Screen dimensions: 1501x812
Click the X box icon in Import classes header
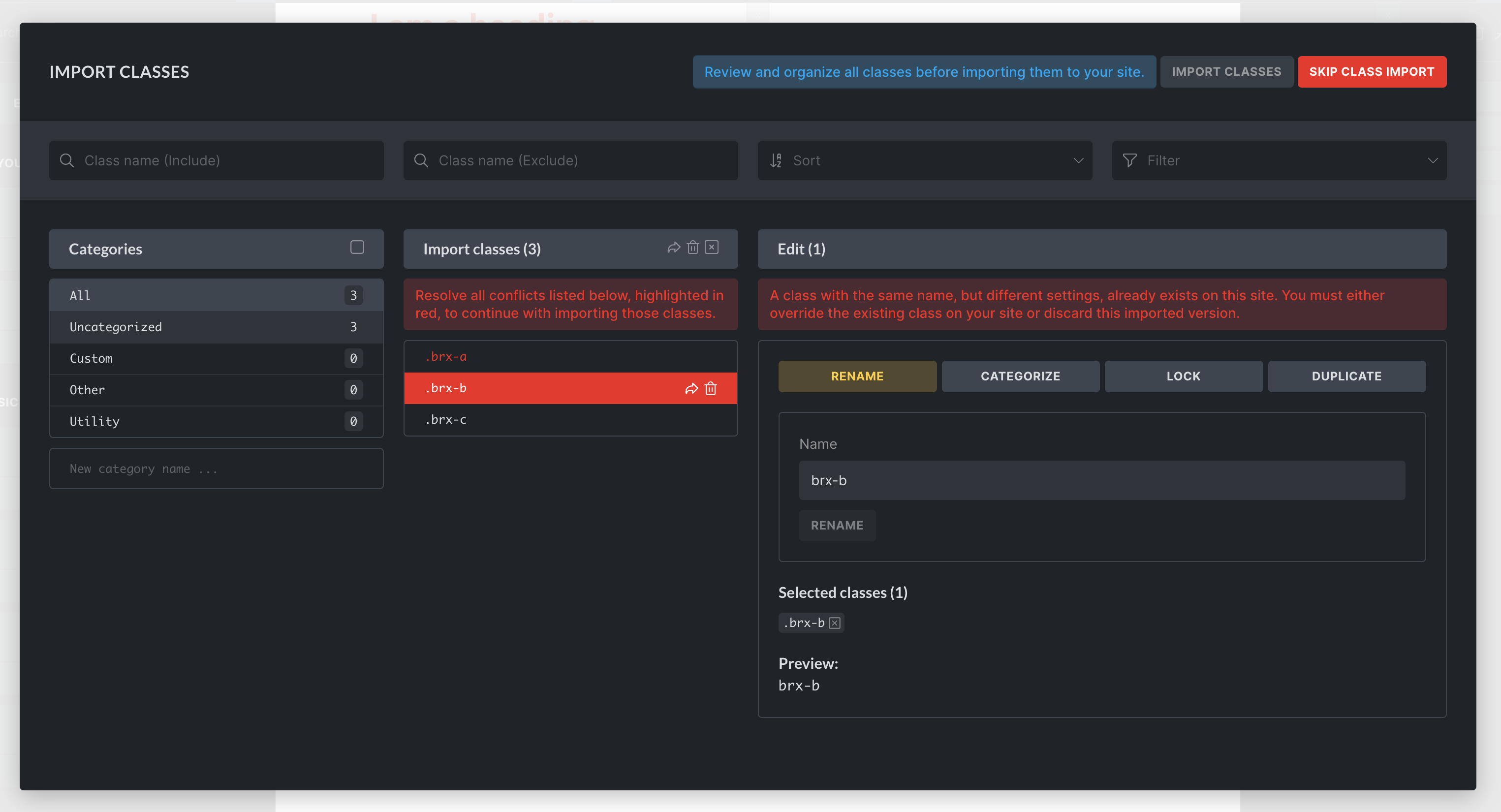point(712,248)
